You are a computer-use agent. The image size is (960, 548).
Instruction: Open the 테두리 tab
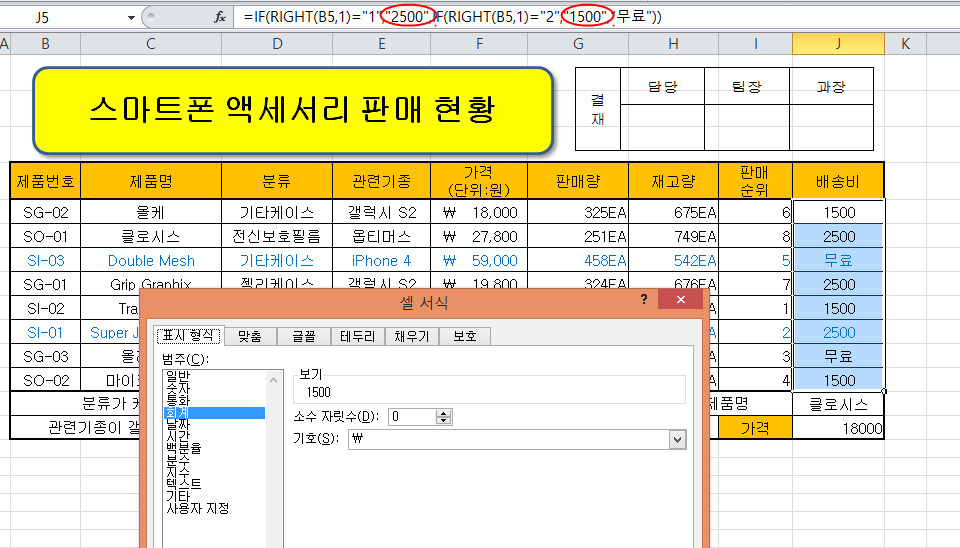(357, 336)
